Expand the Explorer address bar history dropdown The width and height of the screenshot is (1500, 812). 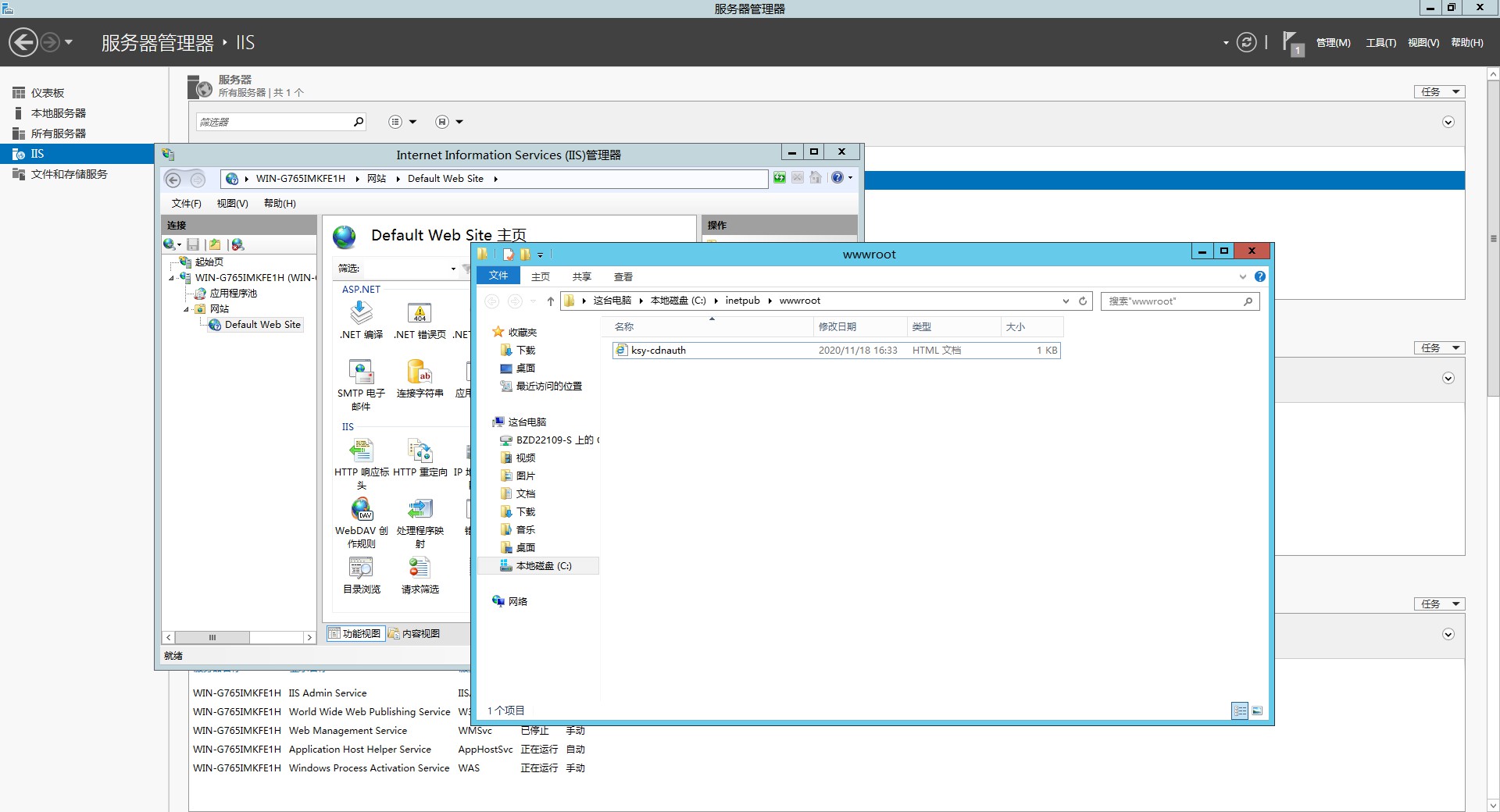[1066, 301]
